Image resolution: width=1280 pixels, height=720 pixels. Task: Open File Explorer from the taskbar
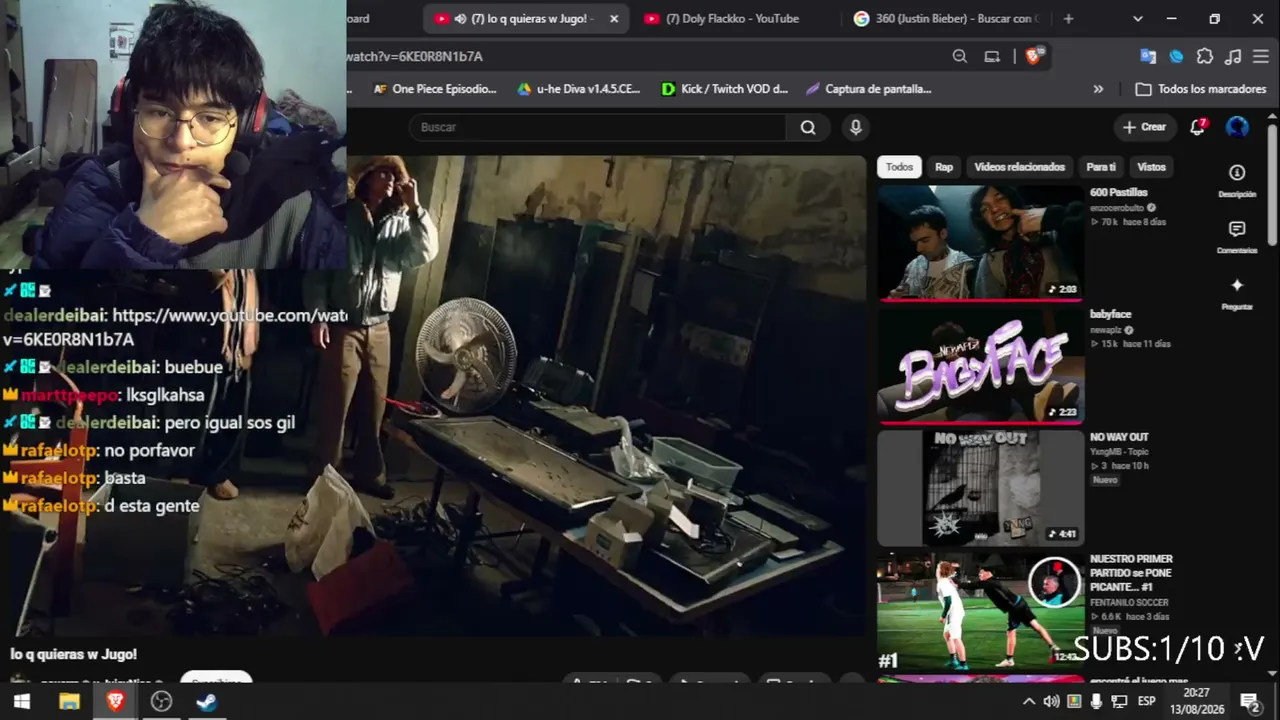click(69, 701)
